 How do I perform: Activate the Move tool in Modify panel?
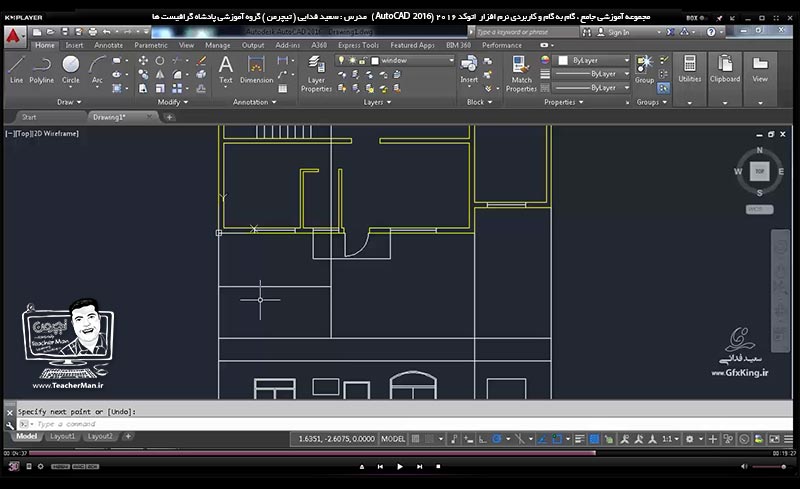click(143, 61)
